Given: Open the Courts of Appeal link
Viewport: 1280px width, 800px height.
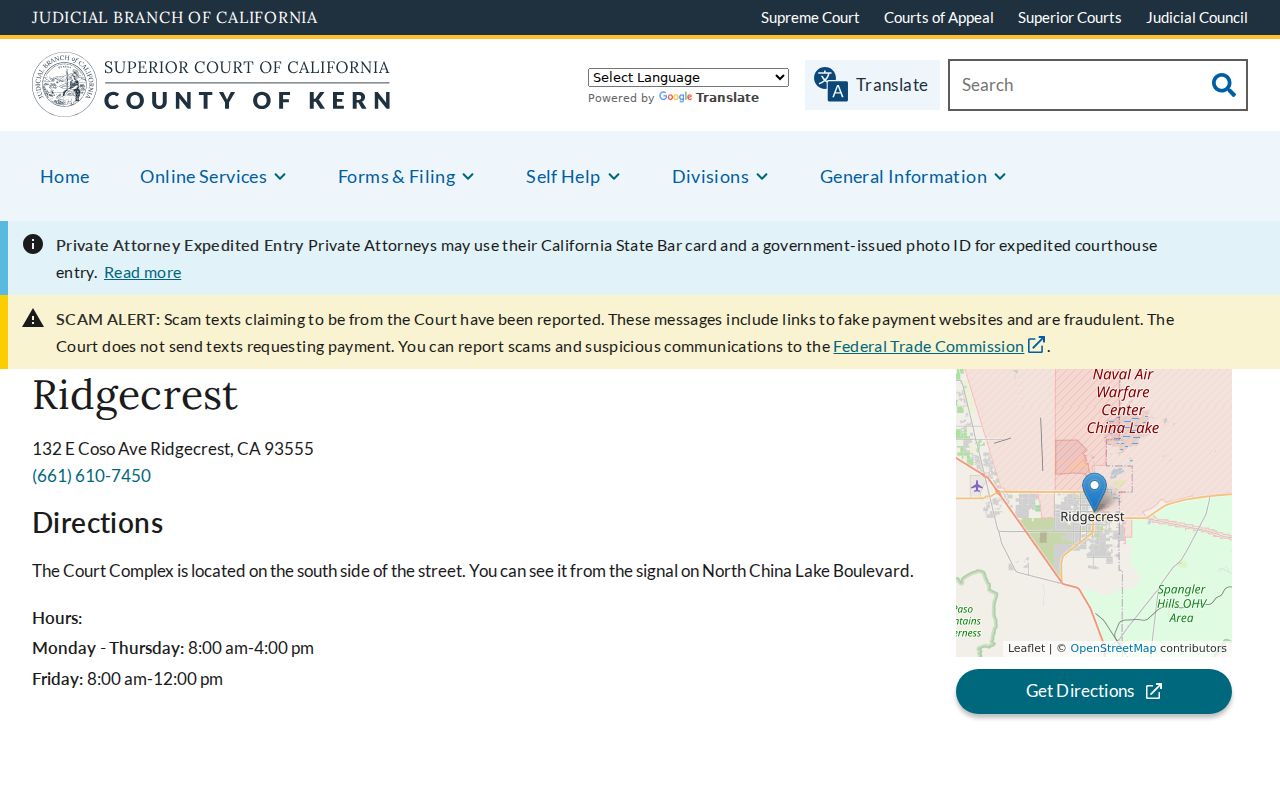Looking at the screenshot, I should tap(939, 17).
